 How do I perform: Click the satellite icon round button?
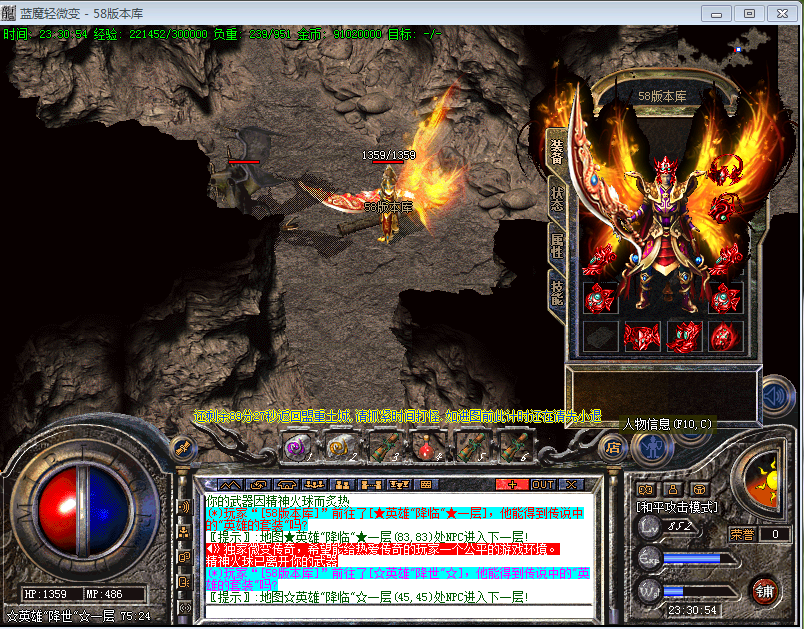[x=183, y=448]
